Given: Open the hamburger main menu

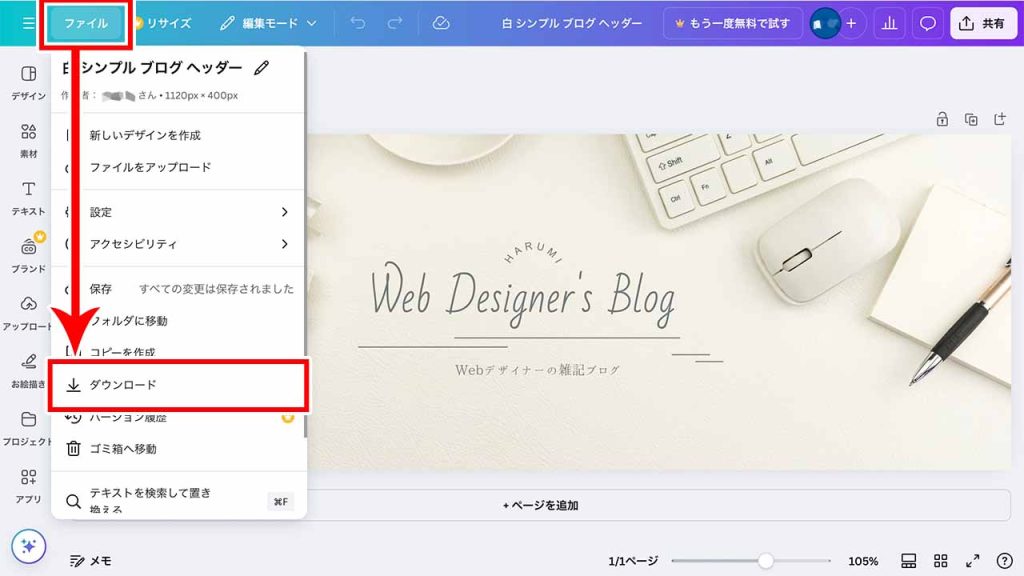Looking at the screenshot, I should point(28,24).
